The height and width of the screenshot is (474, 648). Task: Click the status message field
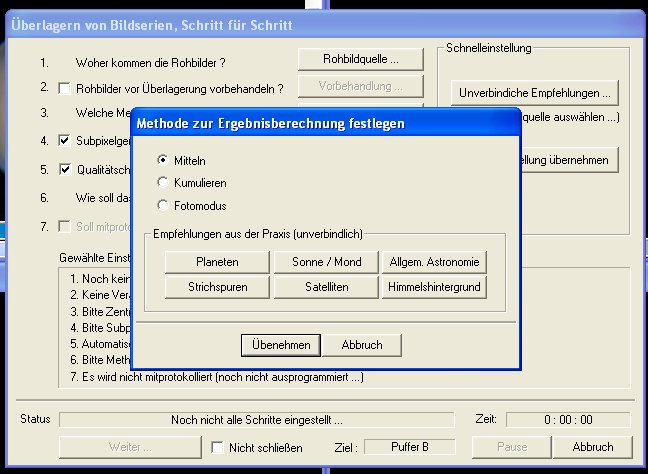pos(256,420)
